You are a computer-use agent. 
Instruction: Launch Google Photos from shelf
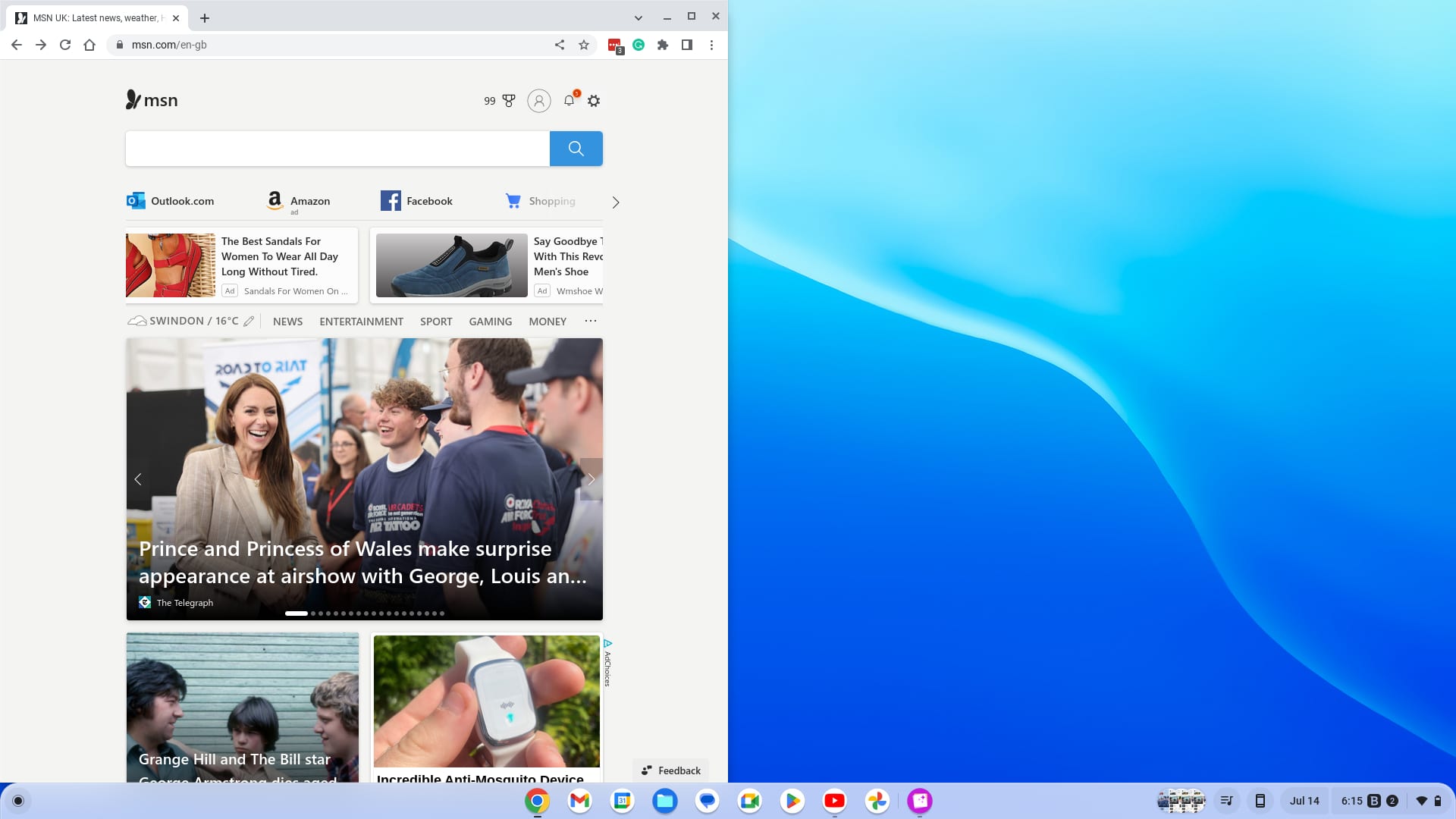[x=877, y=801]
